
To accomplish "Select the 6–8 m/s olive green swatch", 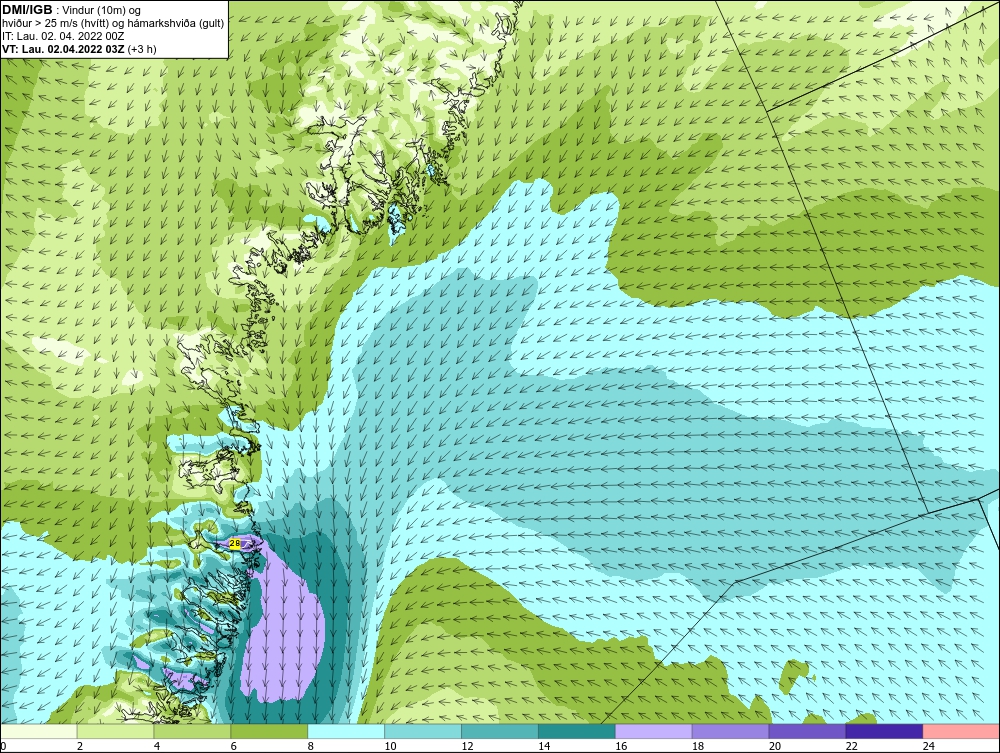I will point(269,731).
